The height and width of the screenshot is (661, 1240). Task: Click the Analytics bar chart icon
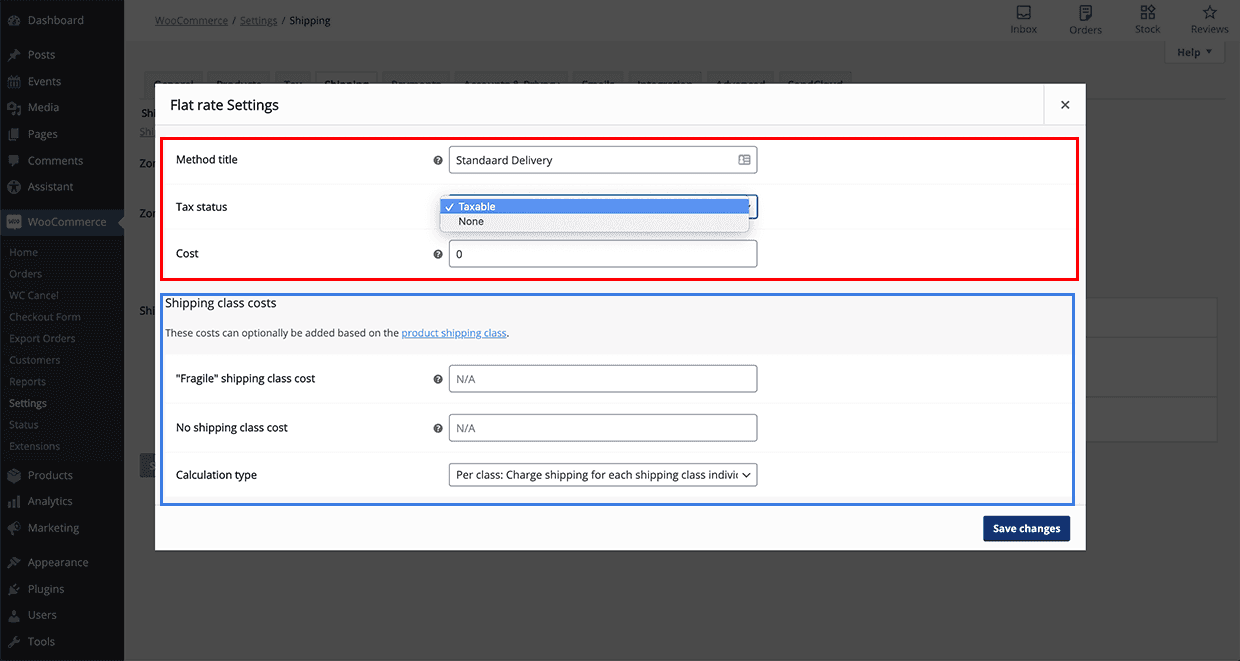(x=13, y=501)
